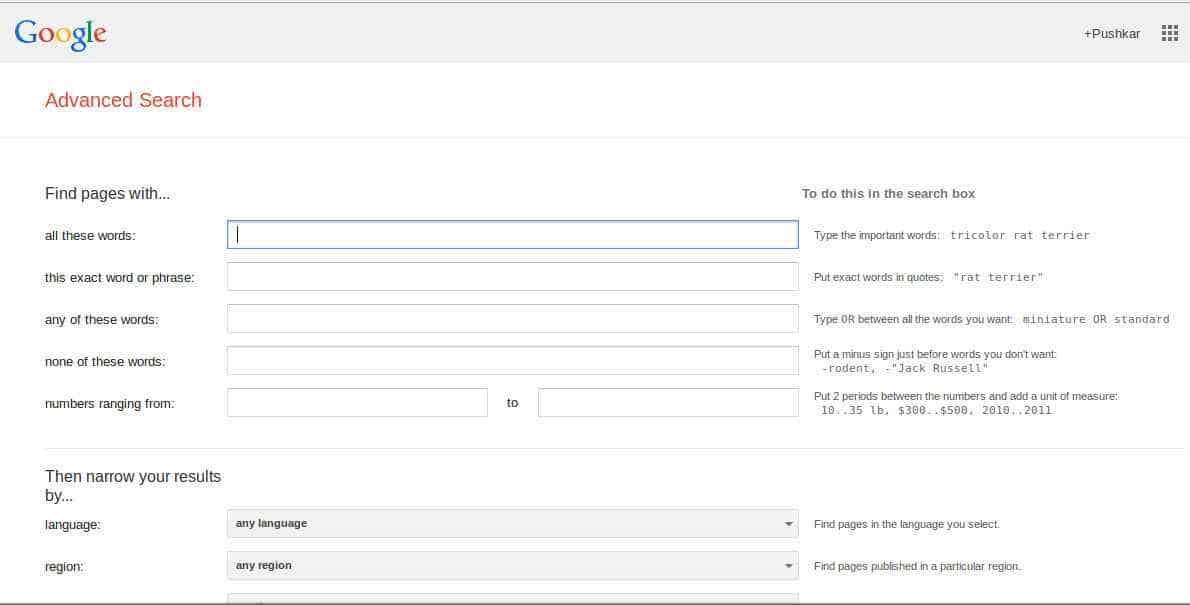1190x605 pixels.
Task: Click the 'language:' label
Action: 72,525
